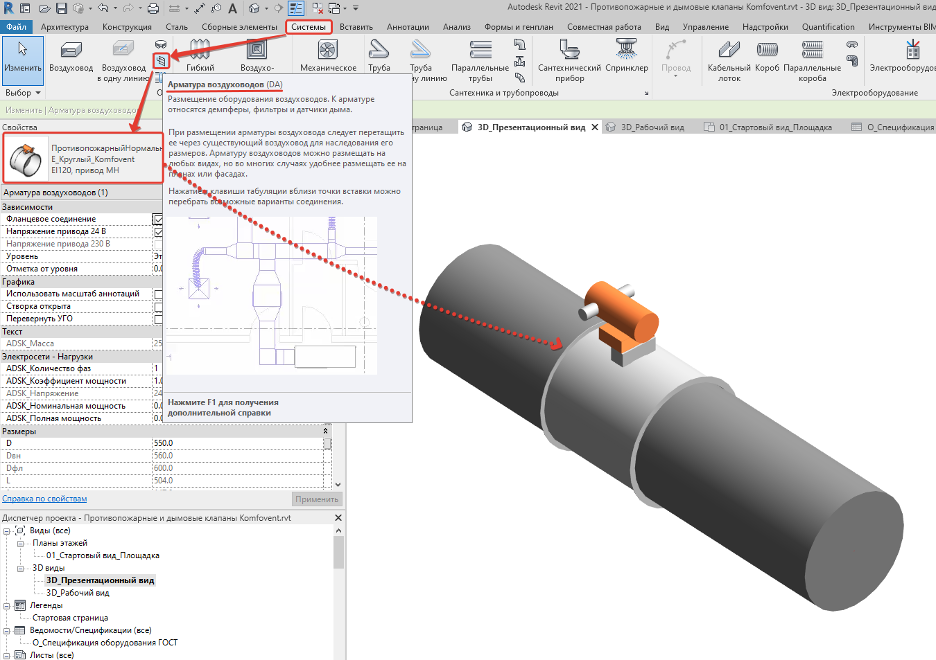936x660 pixels.
Task: Click the pipe fitting elbow icon
Action: pos(520,45)
